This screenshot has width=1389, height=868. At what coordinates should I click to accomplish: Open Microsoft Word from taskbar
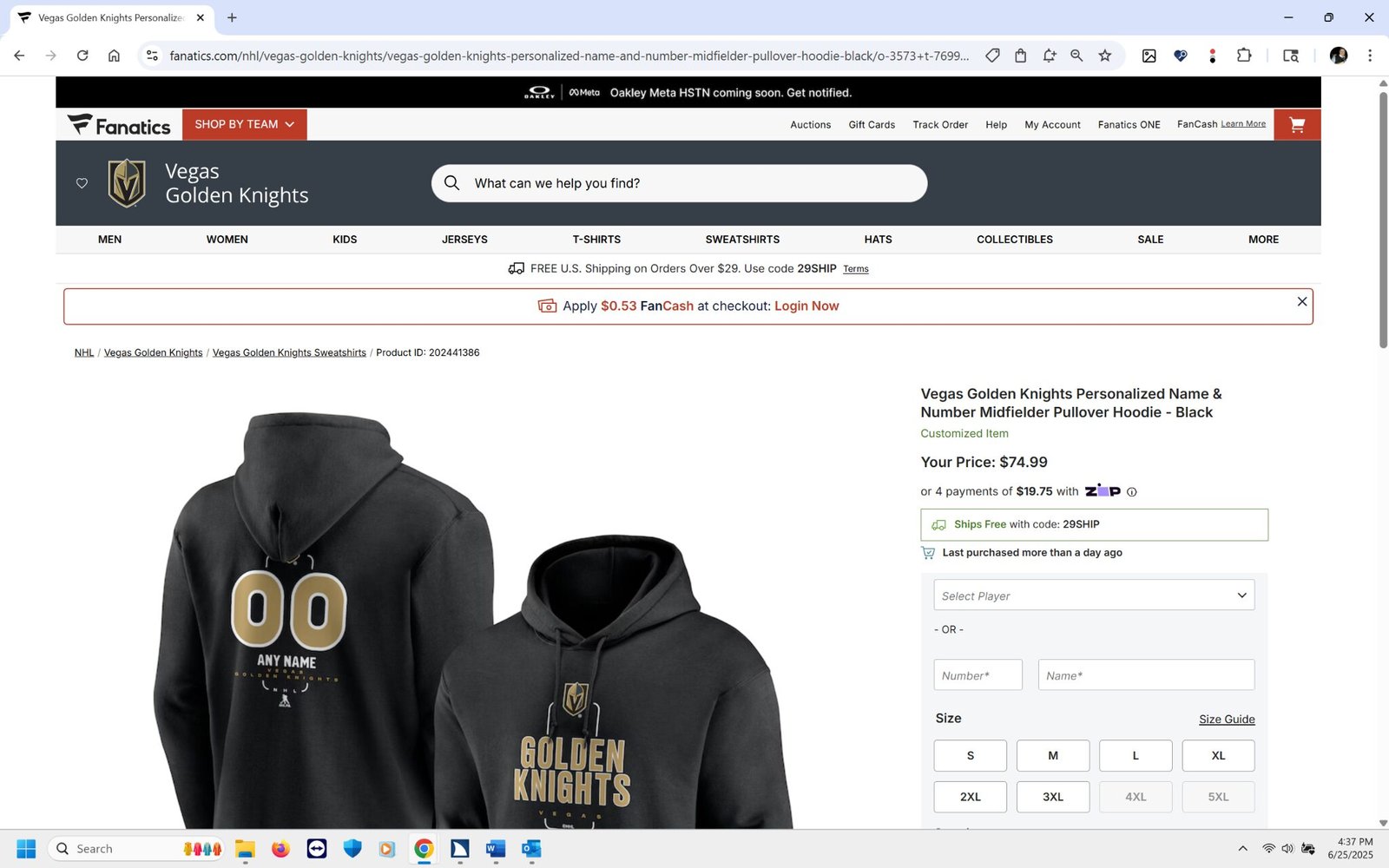[x=496, y=849]
